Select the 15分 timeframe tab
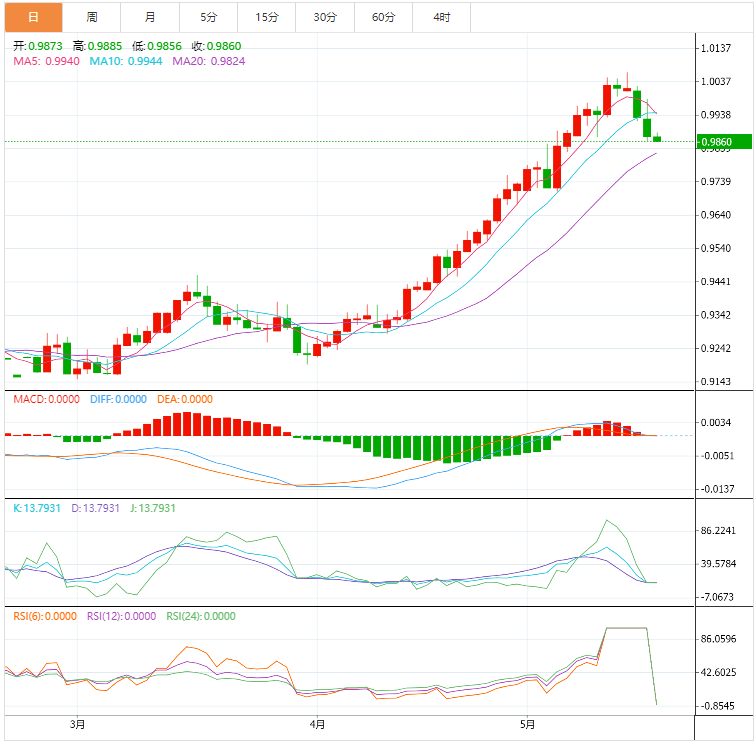Viewport: 756px width, 747px height. 266,17
